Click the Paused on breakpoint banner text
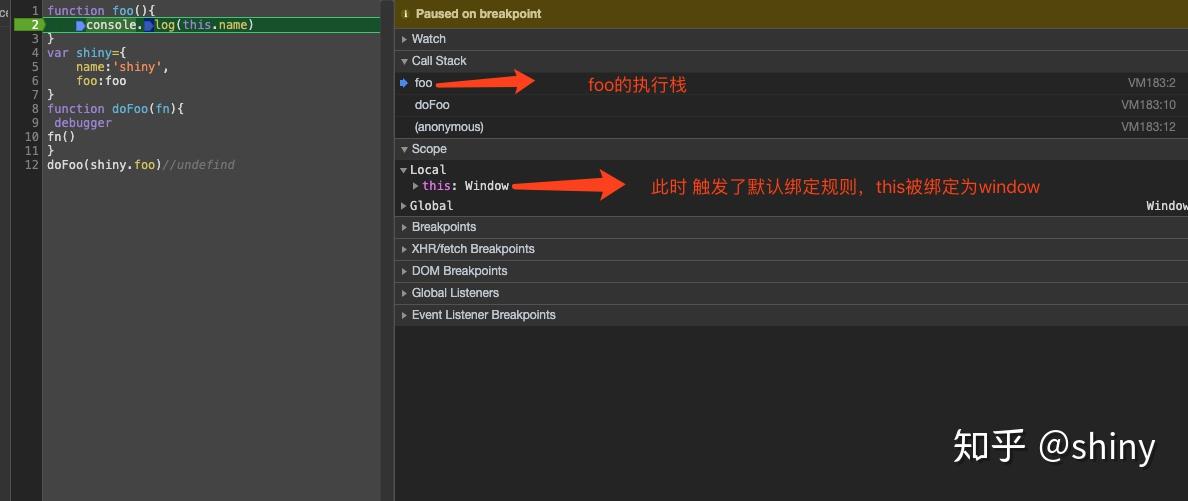Viewport: 1188px width, 501px height. pyautogui.click(x=479, y=14)
